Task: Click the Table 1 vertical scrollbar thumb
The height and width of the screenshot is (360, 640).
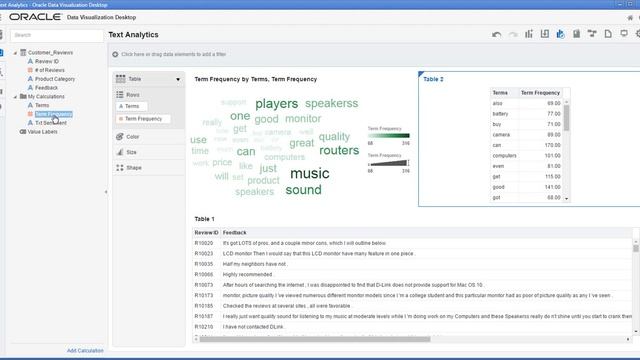Action: click(636, 248)
